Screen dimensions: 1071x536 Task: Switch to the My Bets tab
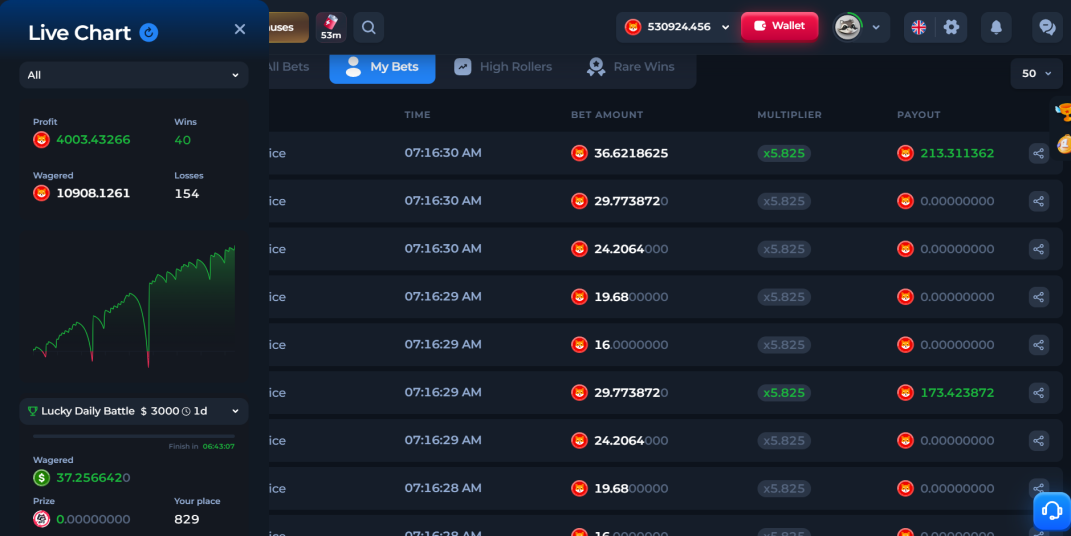click(382, 67)
